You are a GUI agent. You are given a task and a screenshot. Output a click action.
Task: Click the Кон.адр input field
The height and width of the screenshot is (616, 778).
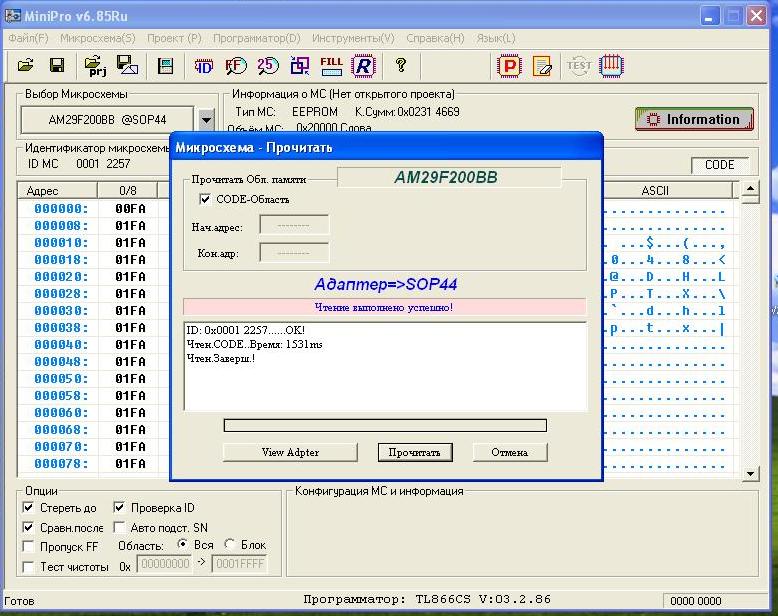[x=294, y=252]
